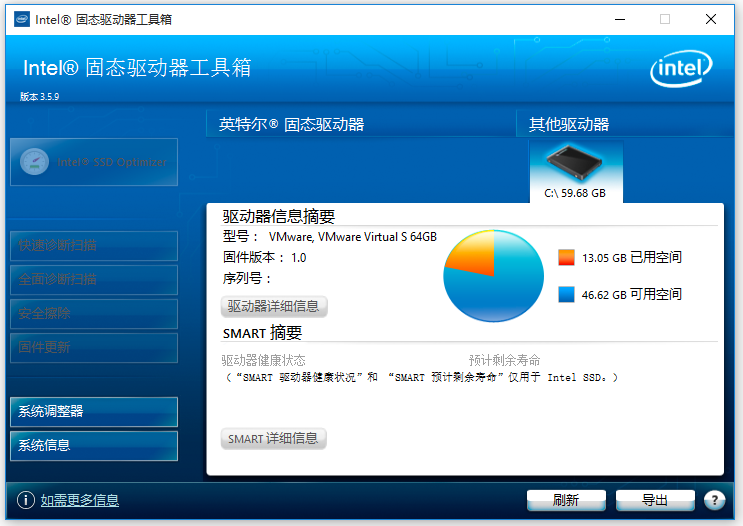Click the SMART 摘要 heading
This screenshot has width=743, height=526.
coord(262,333)
